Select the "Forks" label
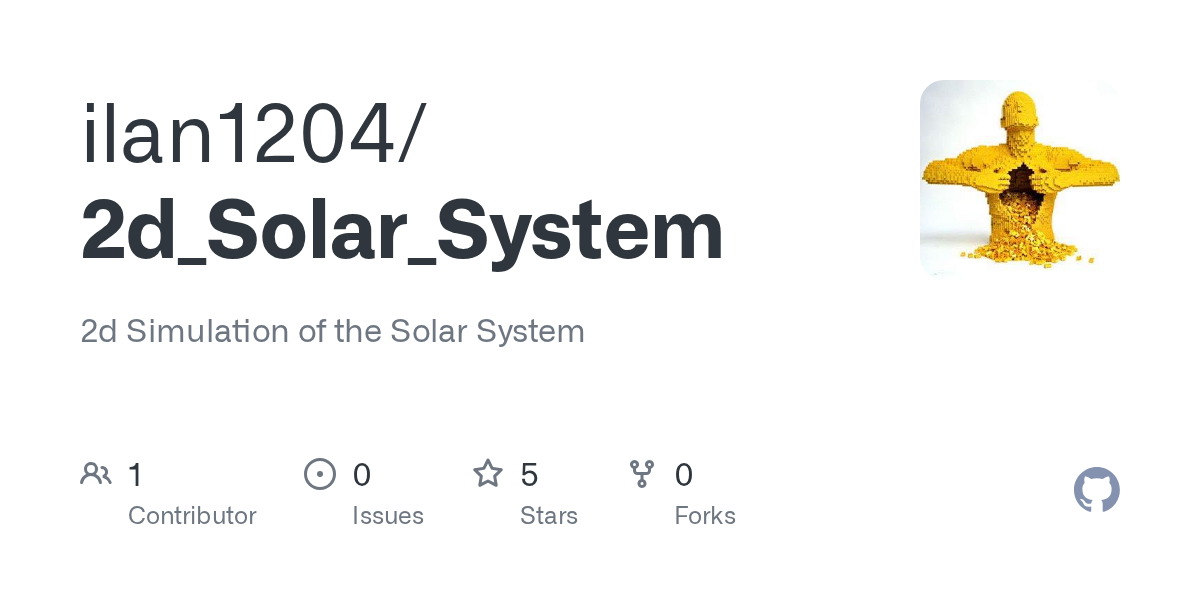The image size is (1200, 600). (705, 516)
